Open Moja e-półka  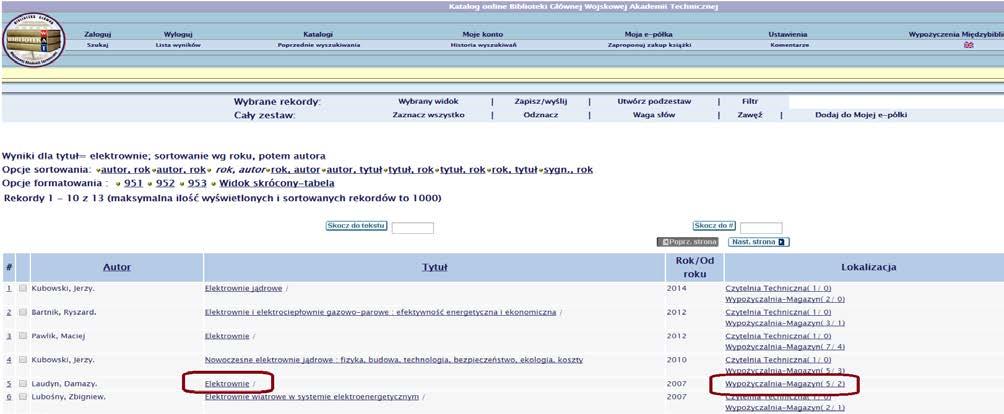click(649, 35)
